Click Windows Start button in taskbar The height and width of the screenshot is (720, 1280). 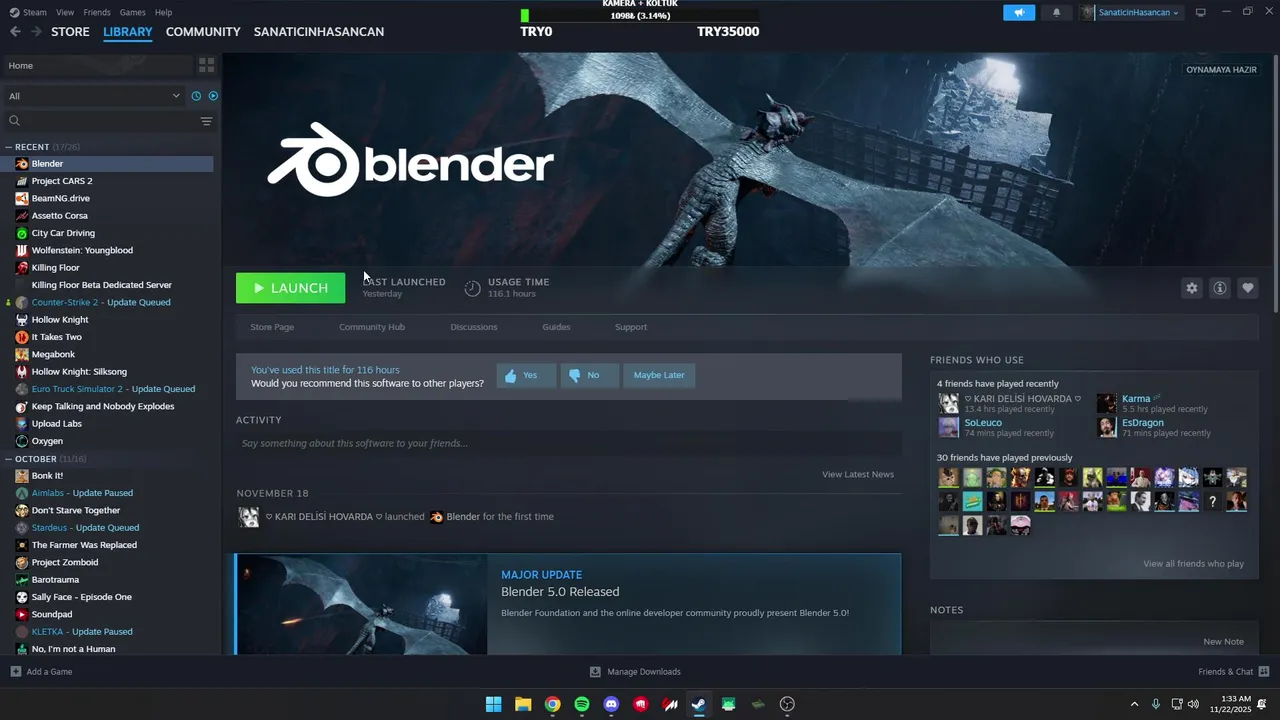click(493, 704)
